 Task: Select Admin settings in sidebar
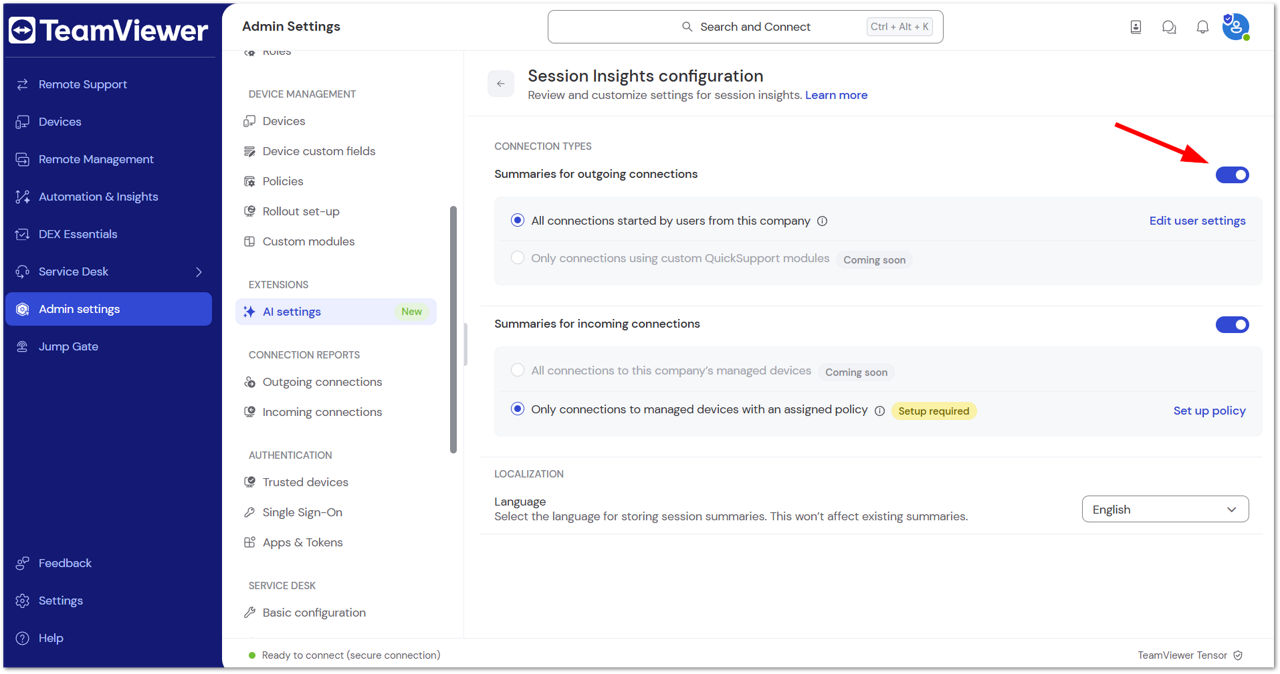tap(108, 309)
